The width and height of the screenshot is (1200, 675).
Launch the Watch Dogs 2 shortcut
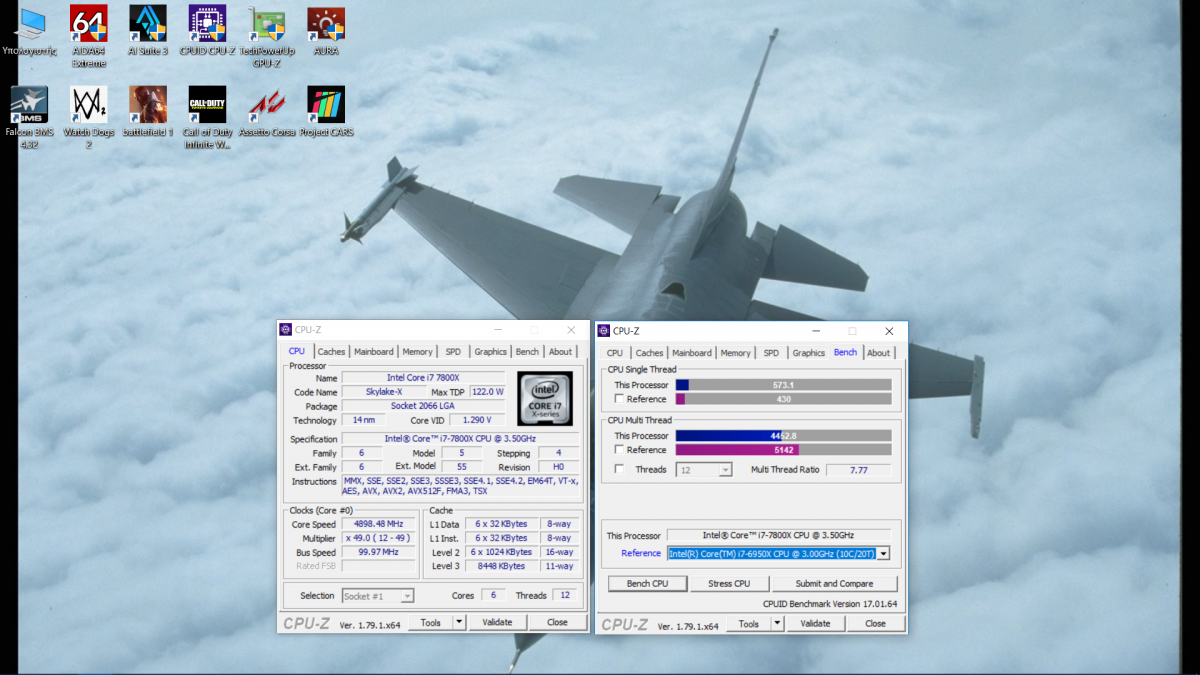click(x=88, y=117)
